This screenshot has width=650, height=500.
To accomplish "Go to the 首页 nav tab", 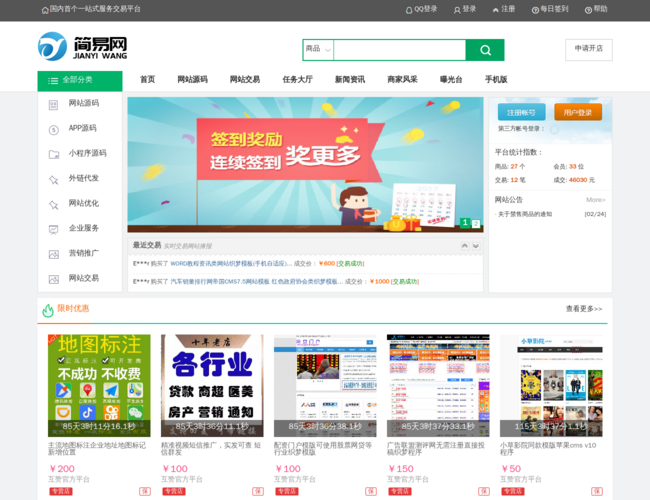I will 148,79.
